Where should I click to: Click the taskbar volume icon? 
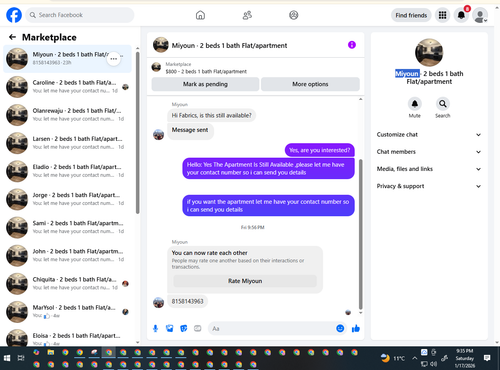(x=434, y=364)
